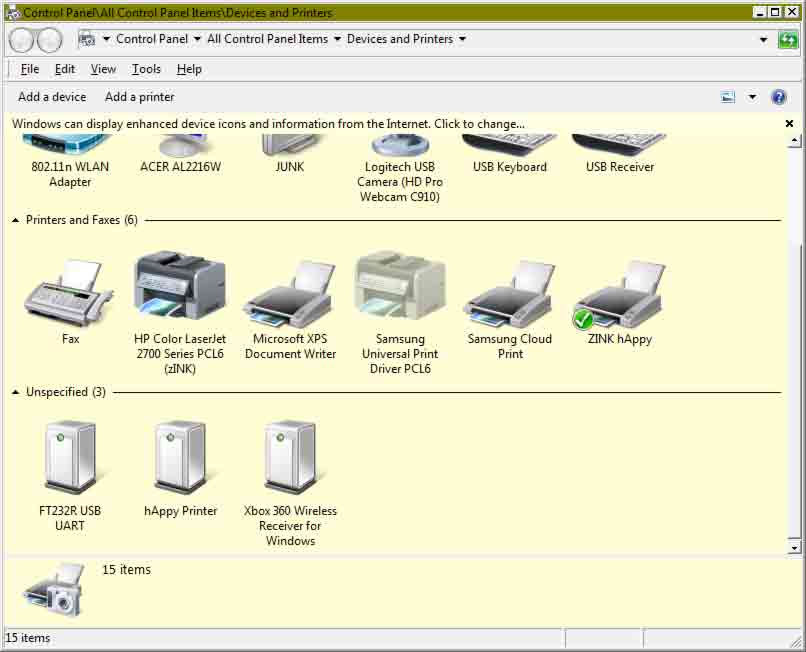Select the FT232R USB UART device
Screen dimensions: 806x652
[69, 455]
